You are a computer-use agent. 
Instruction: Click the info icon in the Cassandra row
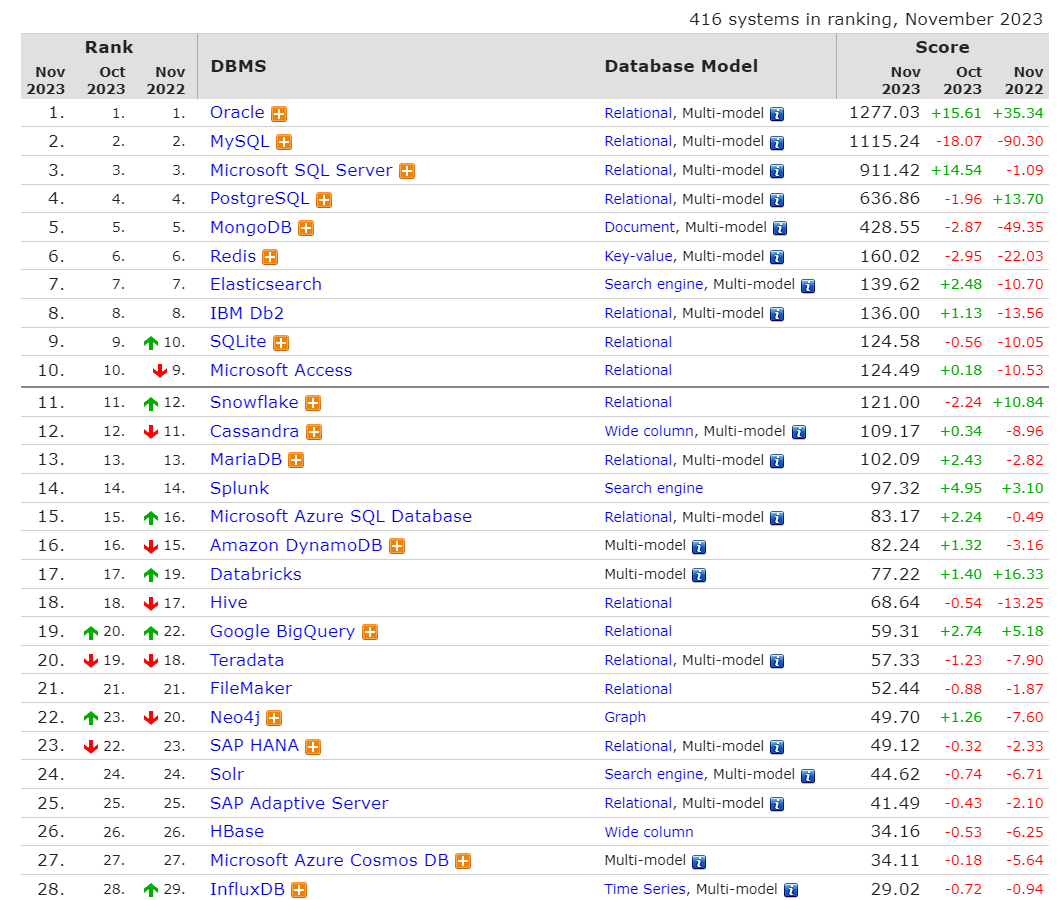click(x=799, y=432)
